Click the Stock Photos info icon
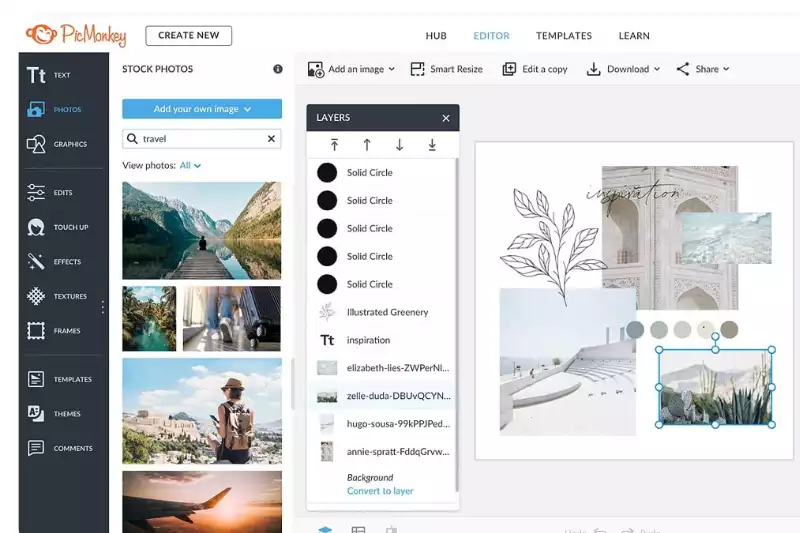The width and height of the screenshot is (800, 533). tap(278, 69)
